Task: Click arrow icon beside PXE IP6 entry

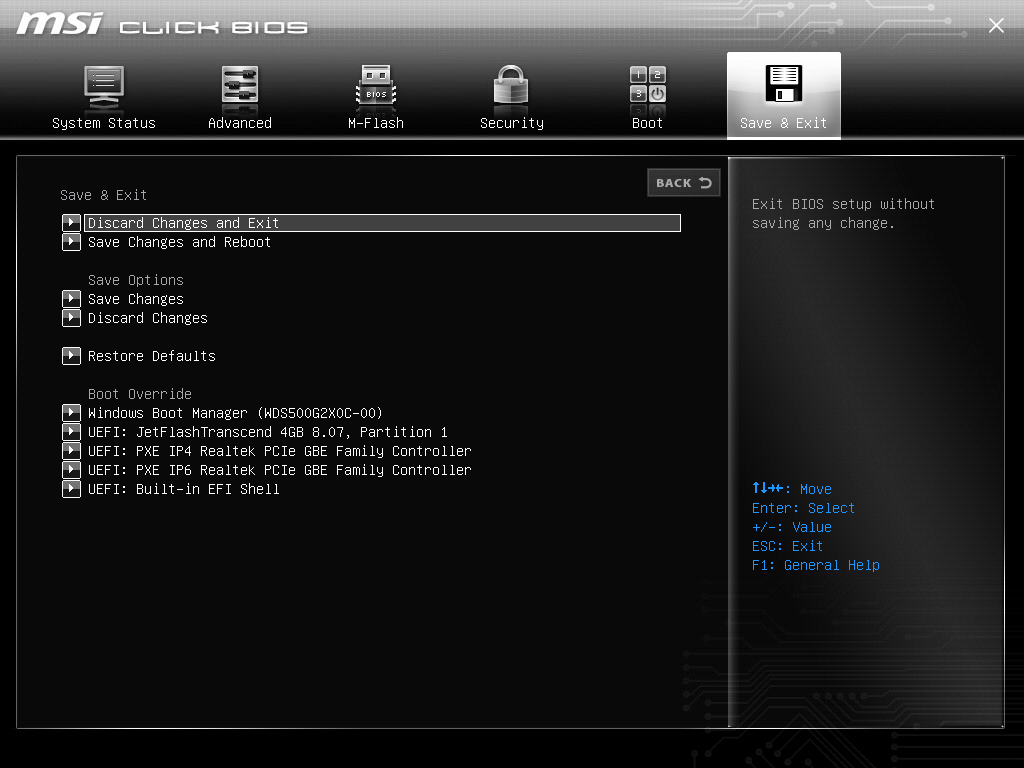Action: point(71,470)
